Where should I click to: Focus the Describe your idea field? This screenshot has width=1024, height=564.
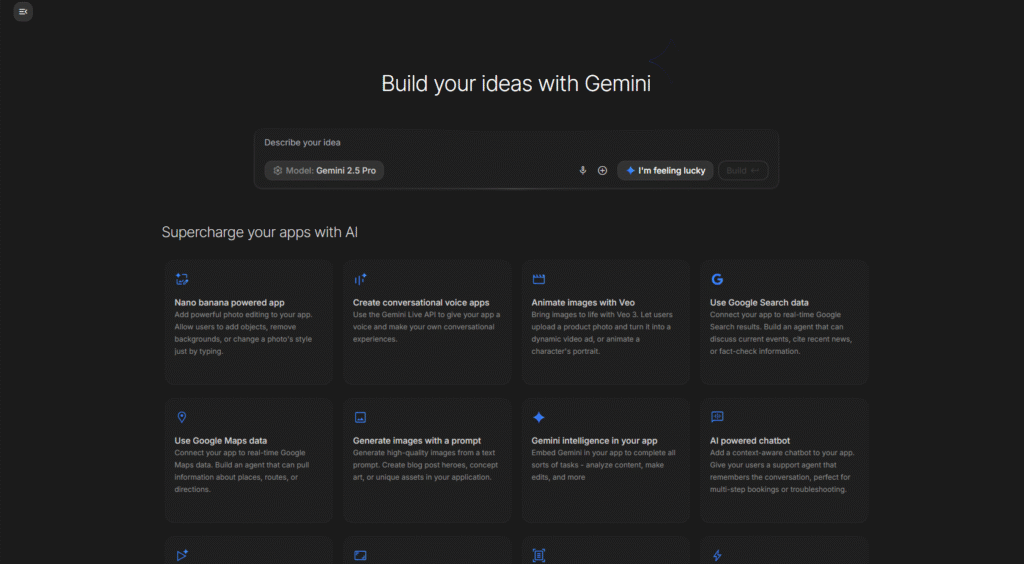pyautogui.click(x=515, y=143)
